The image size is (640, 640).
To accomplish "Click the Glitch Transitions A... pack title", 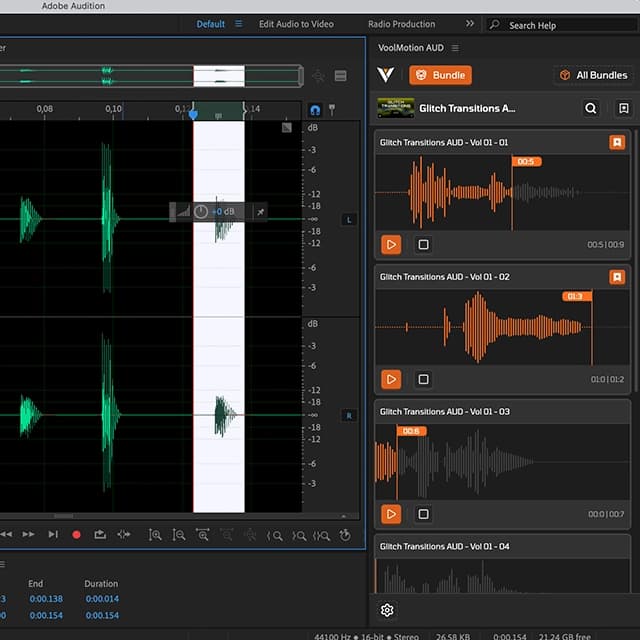I will [467, 108].
